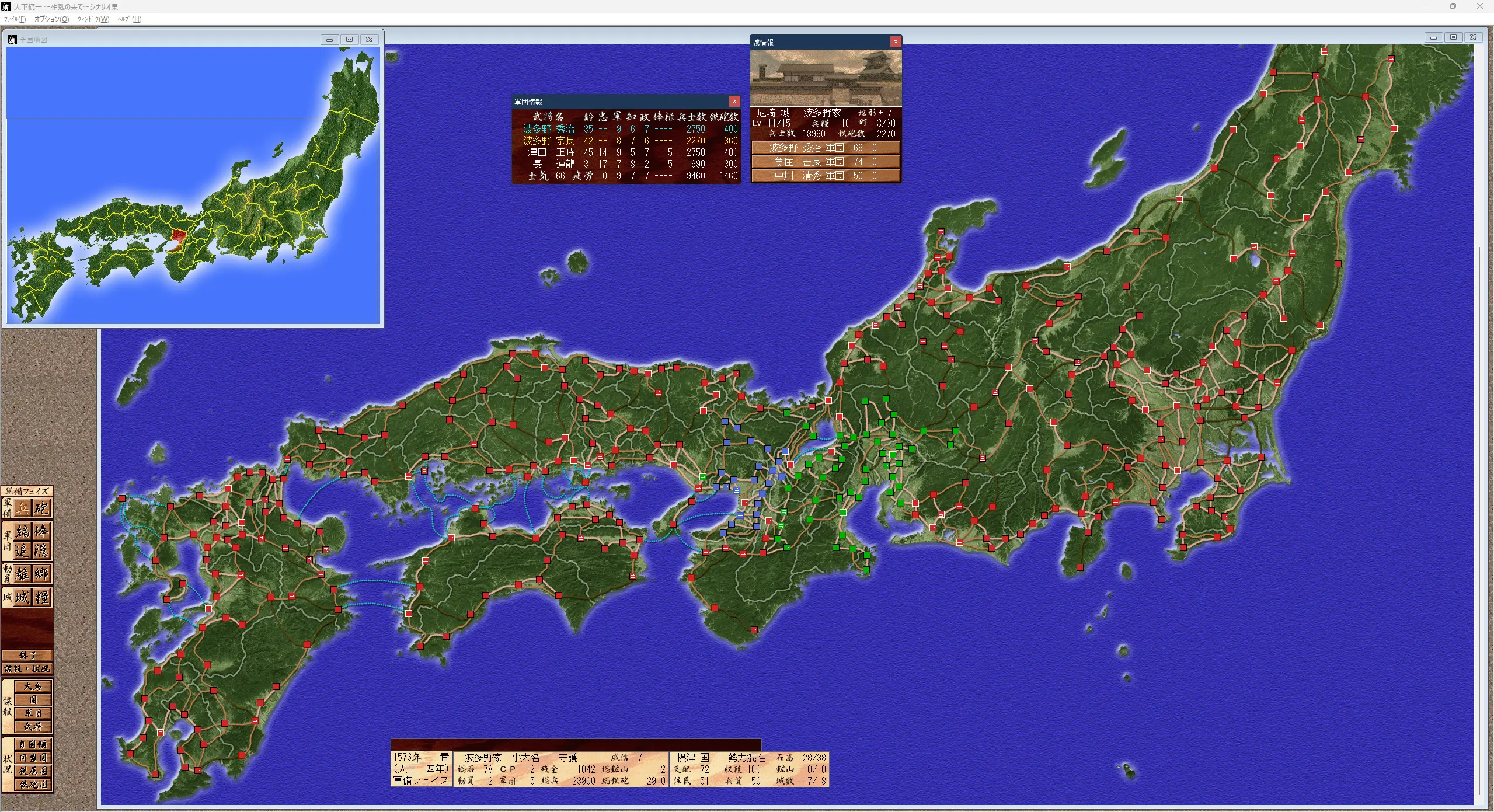Open the オプション(O) menu
Screen dimensions: 1494x812
51,19
